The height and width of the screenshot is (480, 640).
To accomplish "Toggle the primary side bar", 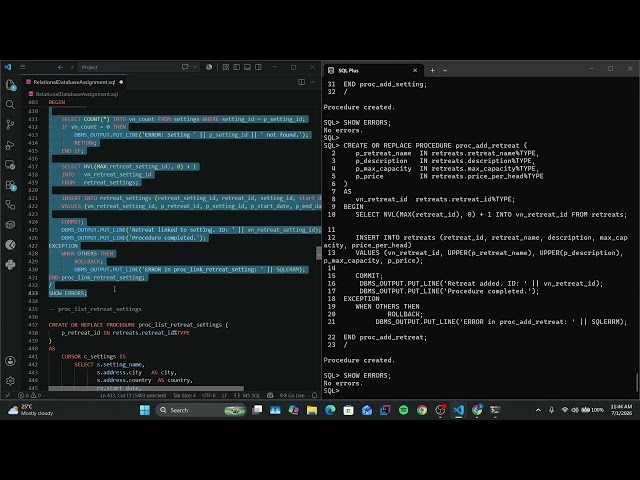I will pos(236,67).
